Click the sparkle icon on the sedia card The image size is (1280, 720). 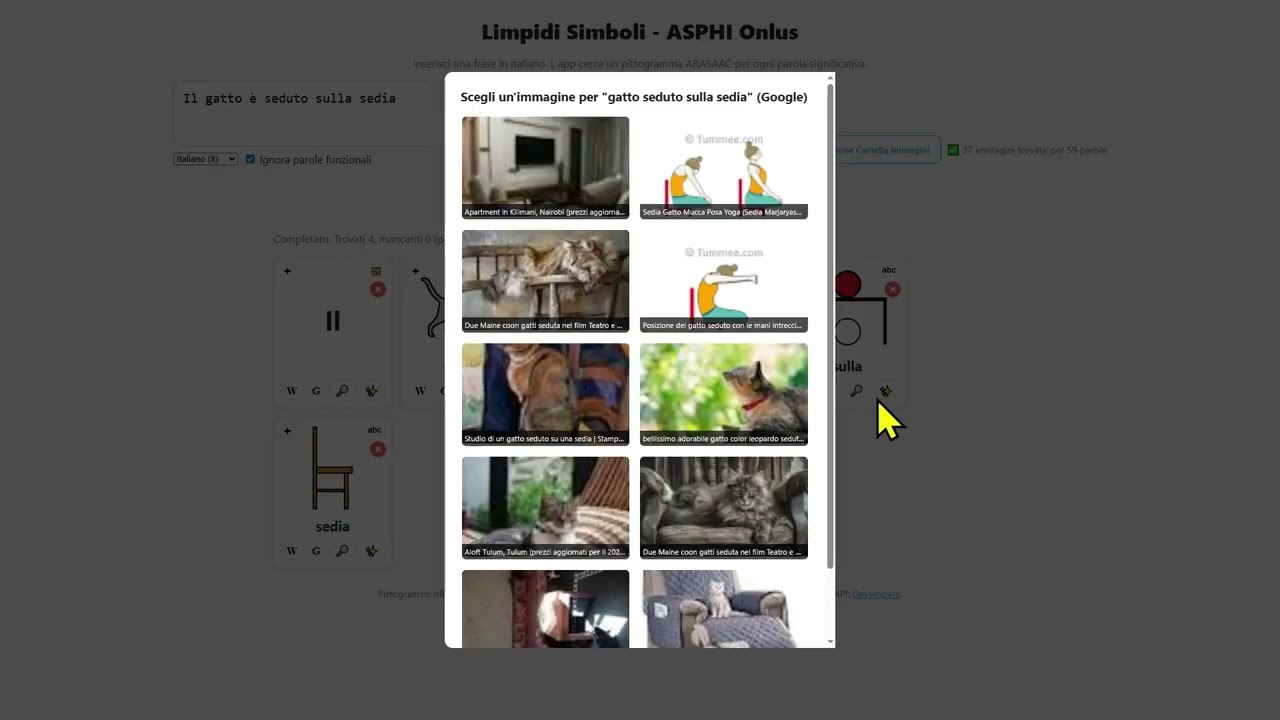(371, 551)
